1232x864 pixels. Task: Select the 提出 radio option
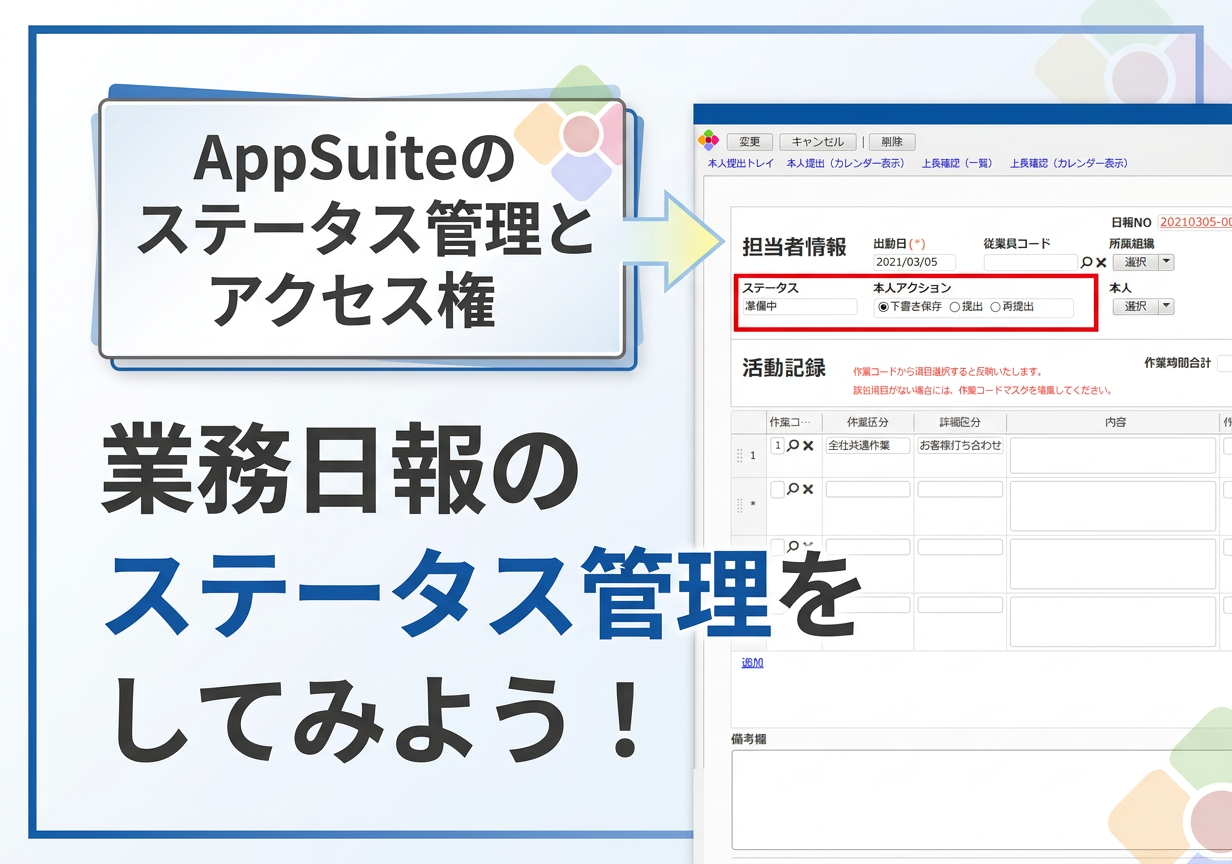click(x=955, y=307)
